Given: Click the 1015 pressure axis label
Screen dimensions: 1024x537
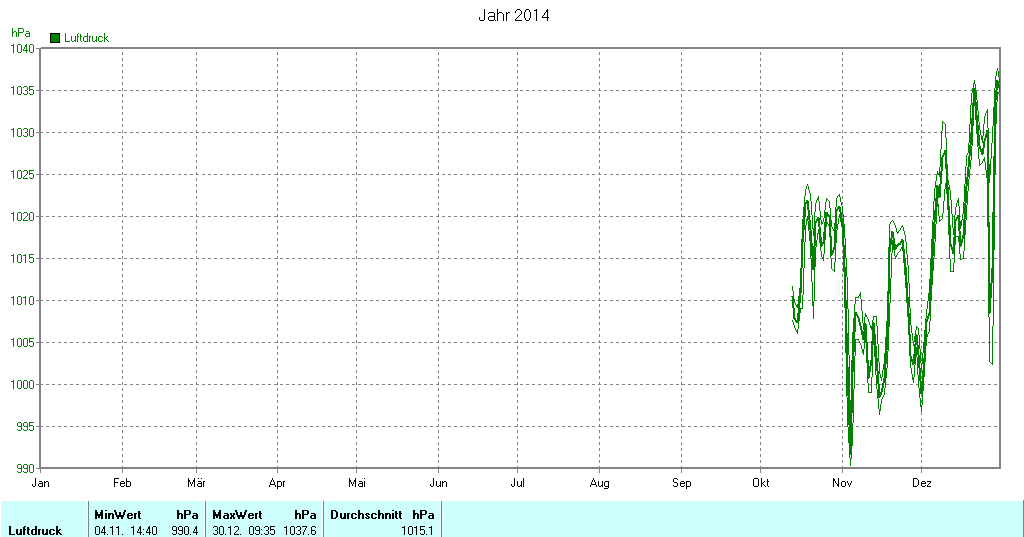Looking at the screenshot, I should point(22,258).
